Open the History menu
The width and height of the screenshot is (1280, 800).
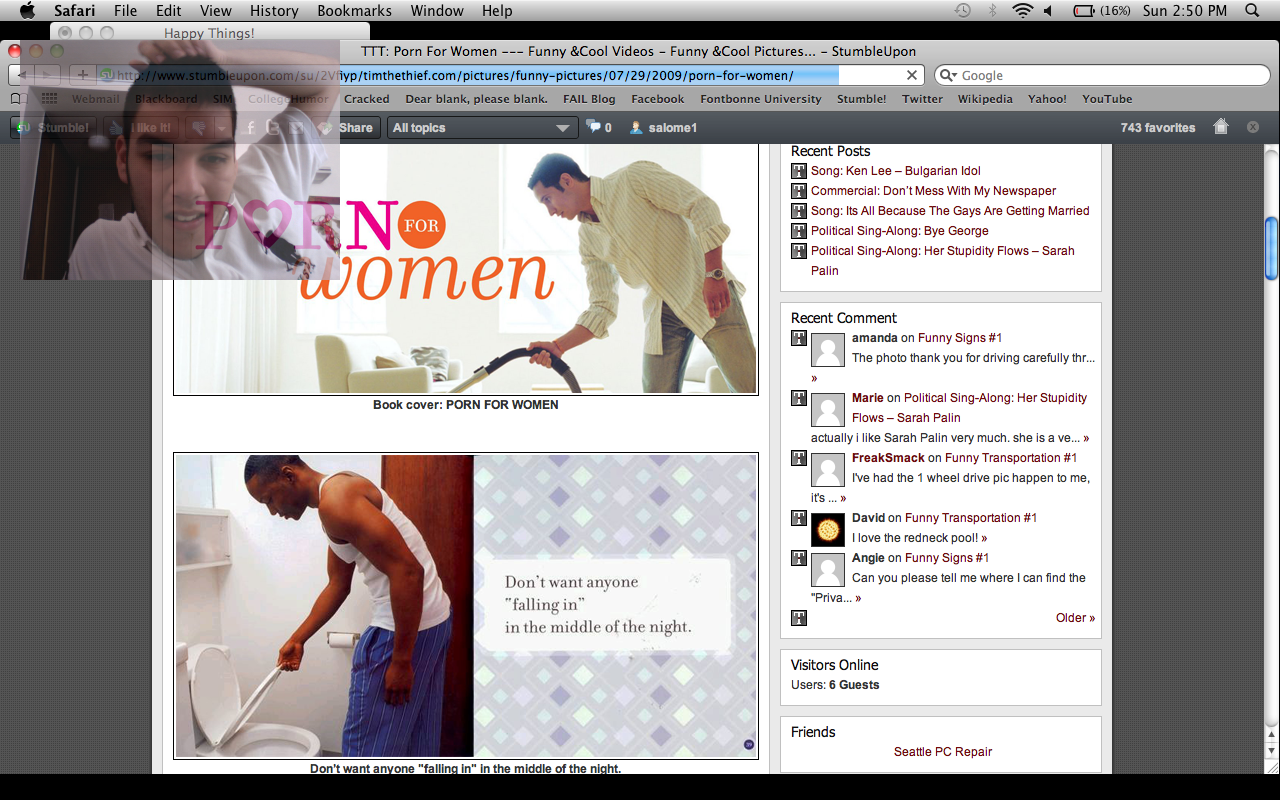pos(274,11)
